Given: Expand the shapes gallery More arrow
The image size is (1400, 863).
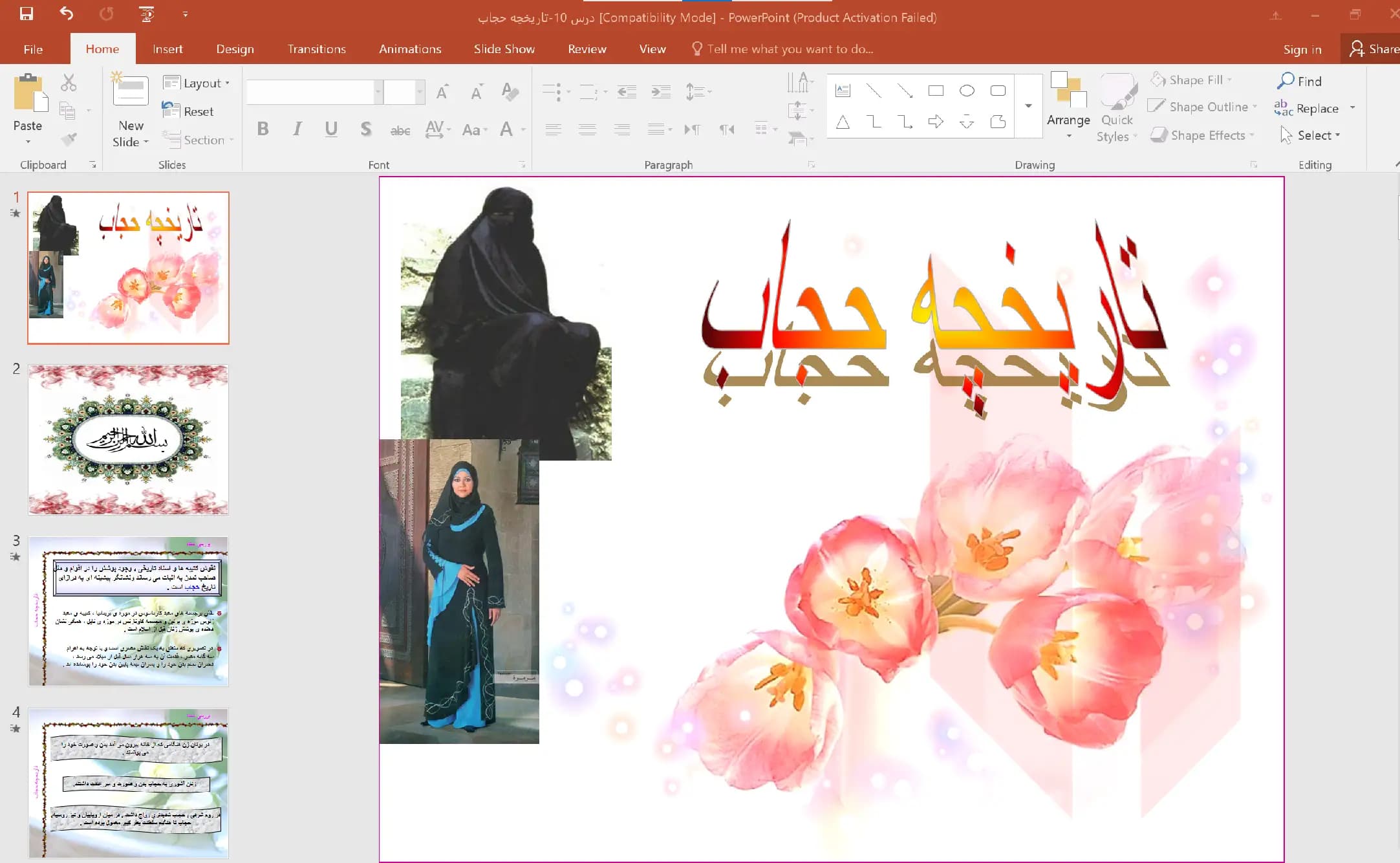Looking at the screenshot, I should coord(1028,105).
